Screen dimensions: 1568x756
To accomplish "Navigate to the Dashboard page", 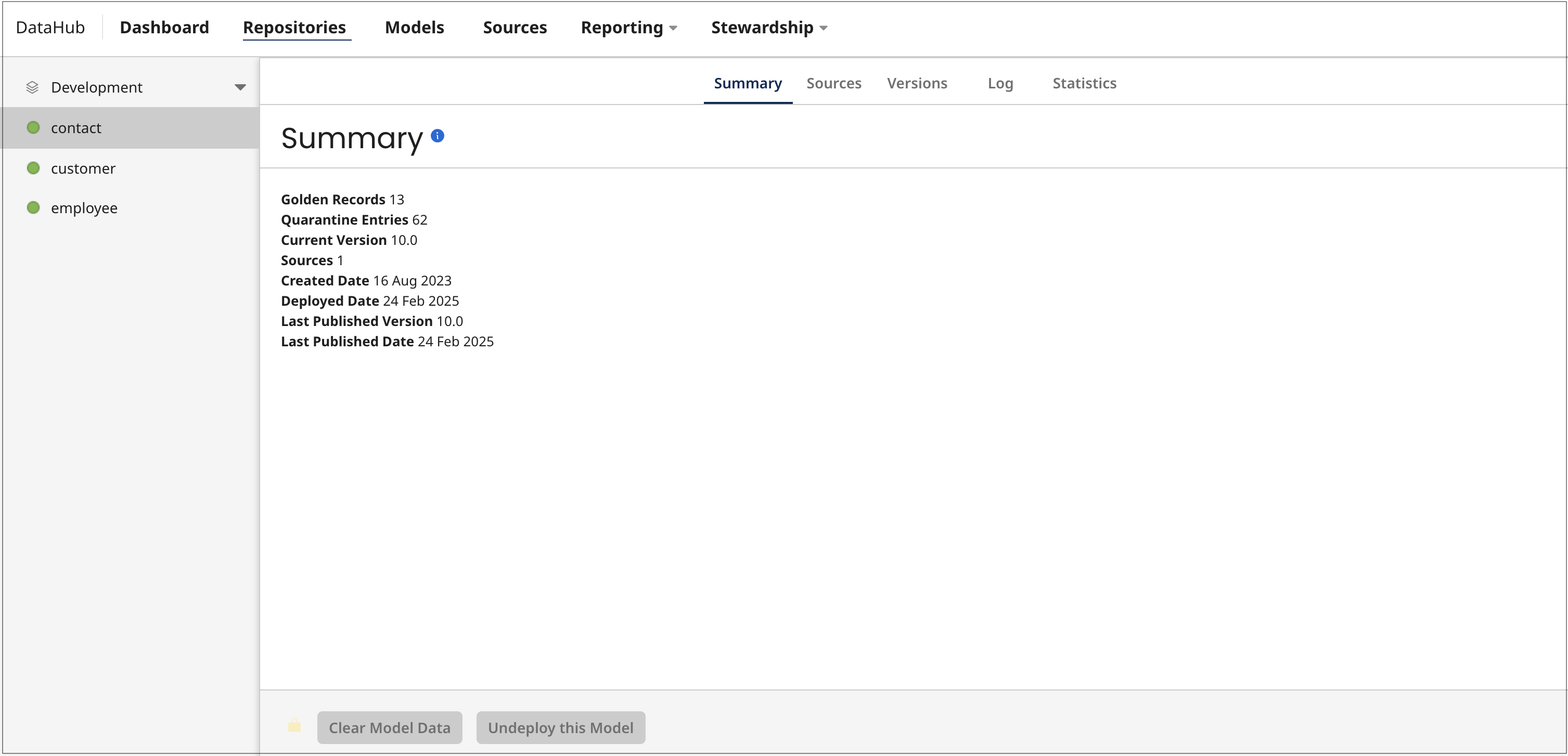I will (164, 27).
